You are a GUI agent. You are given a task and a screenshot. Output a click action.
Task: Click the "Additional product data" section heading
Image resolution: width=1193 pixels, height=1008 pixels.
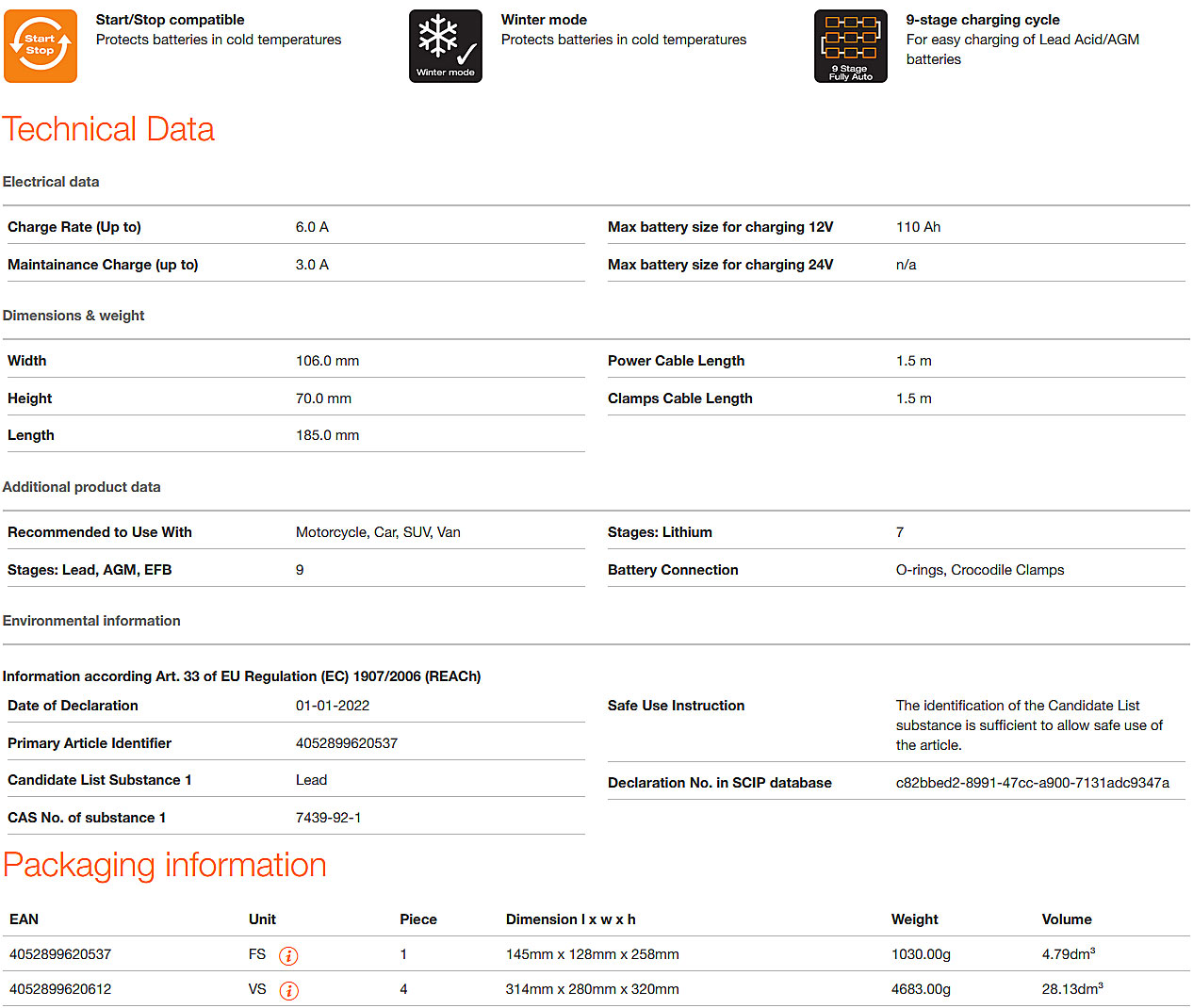click(x=81, y=487)
